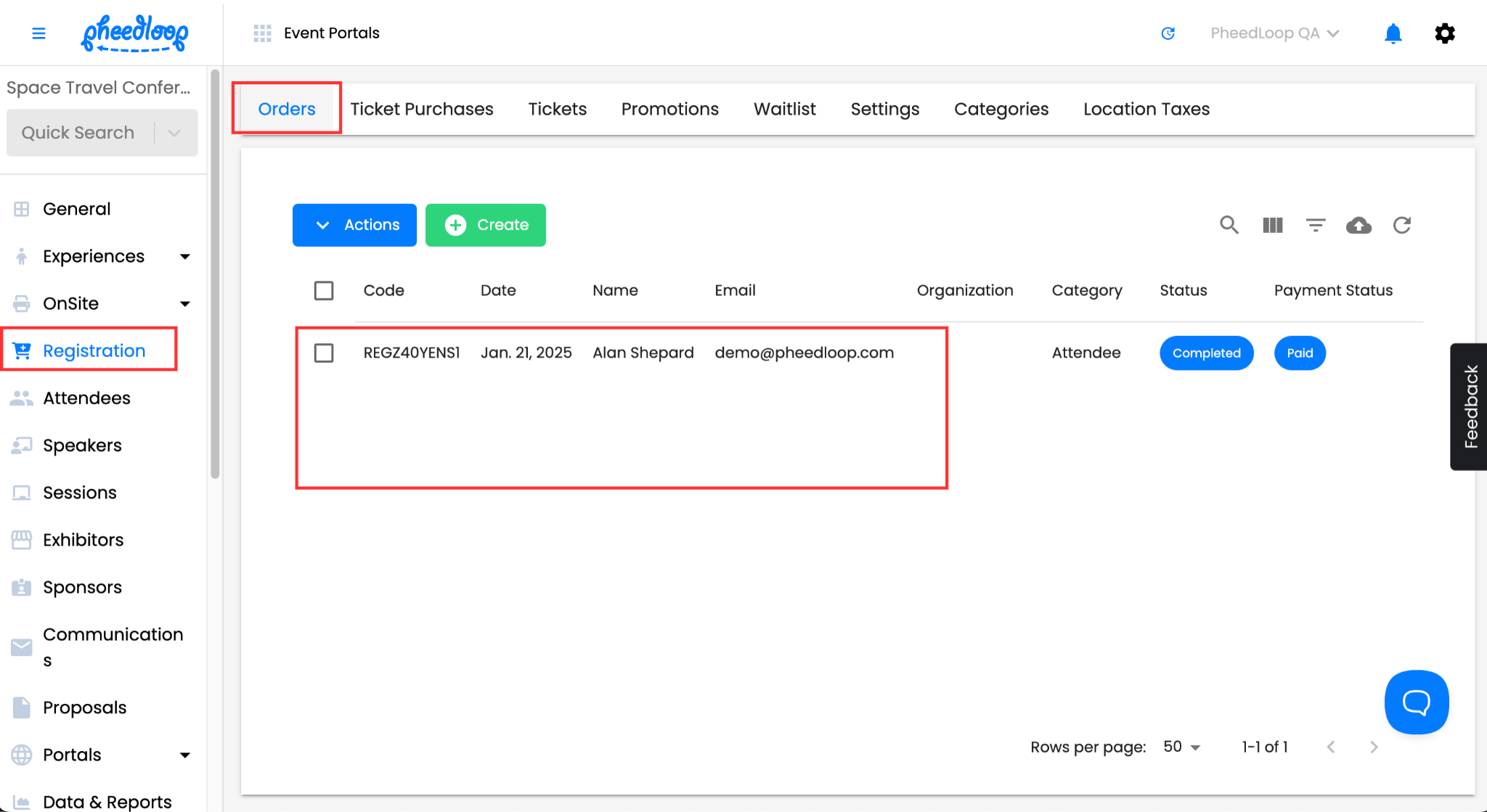Switch to the Promotions tab
The height and width of the screenshot is (812, 1487).
pos(669,109)
